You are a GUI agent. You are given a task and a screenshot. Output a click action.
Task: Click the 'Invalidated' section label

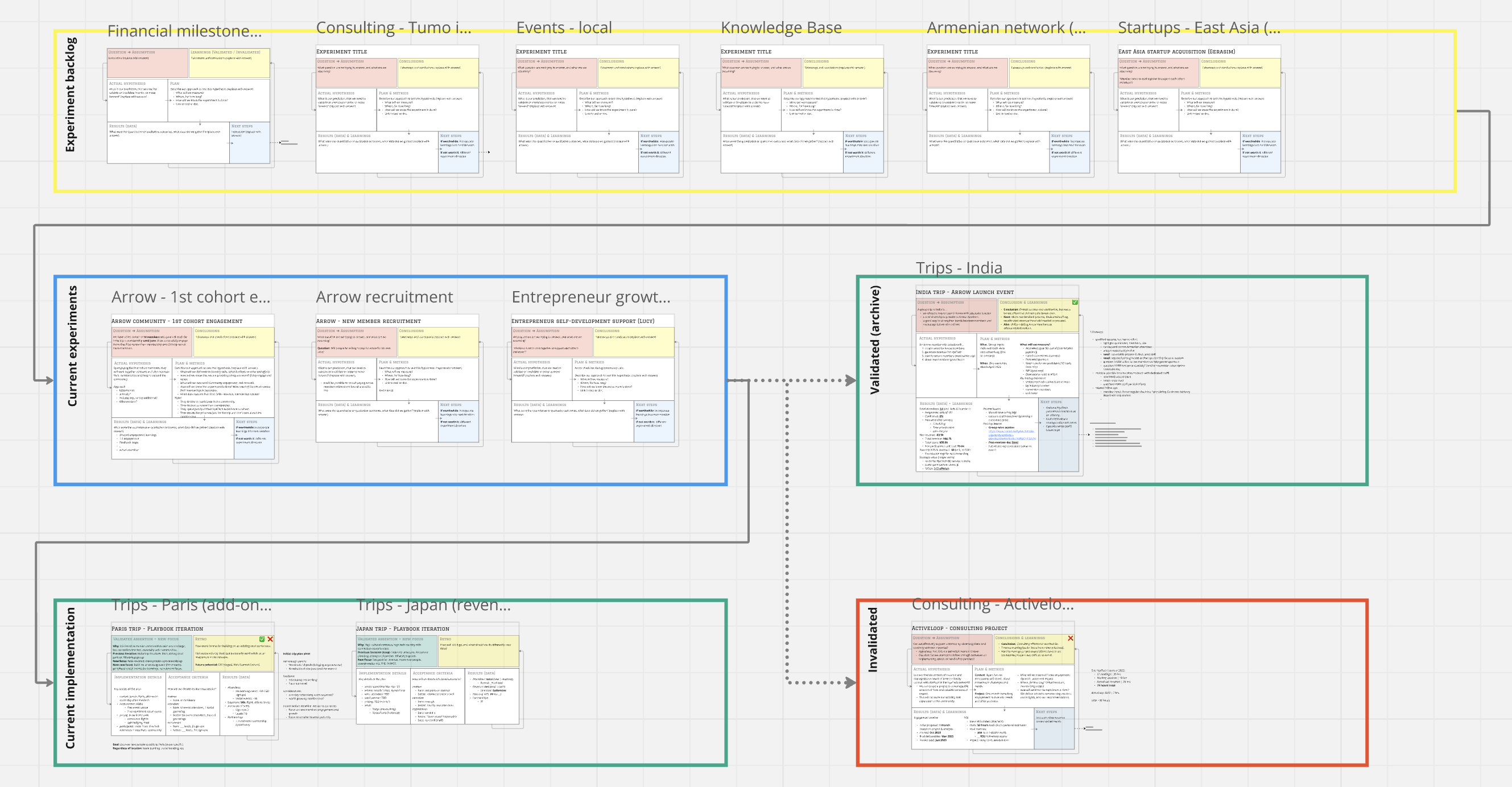pos(873,640)
